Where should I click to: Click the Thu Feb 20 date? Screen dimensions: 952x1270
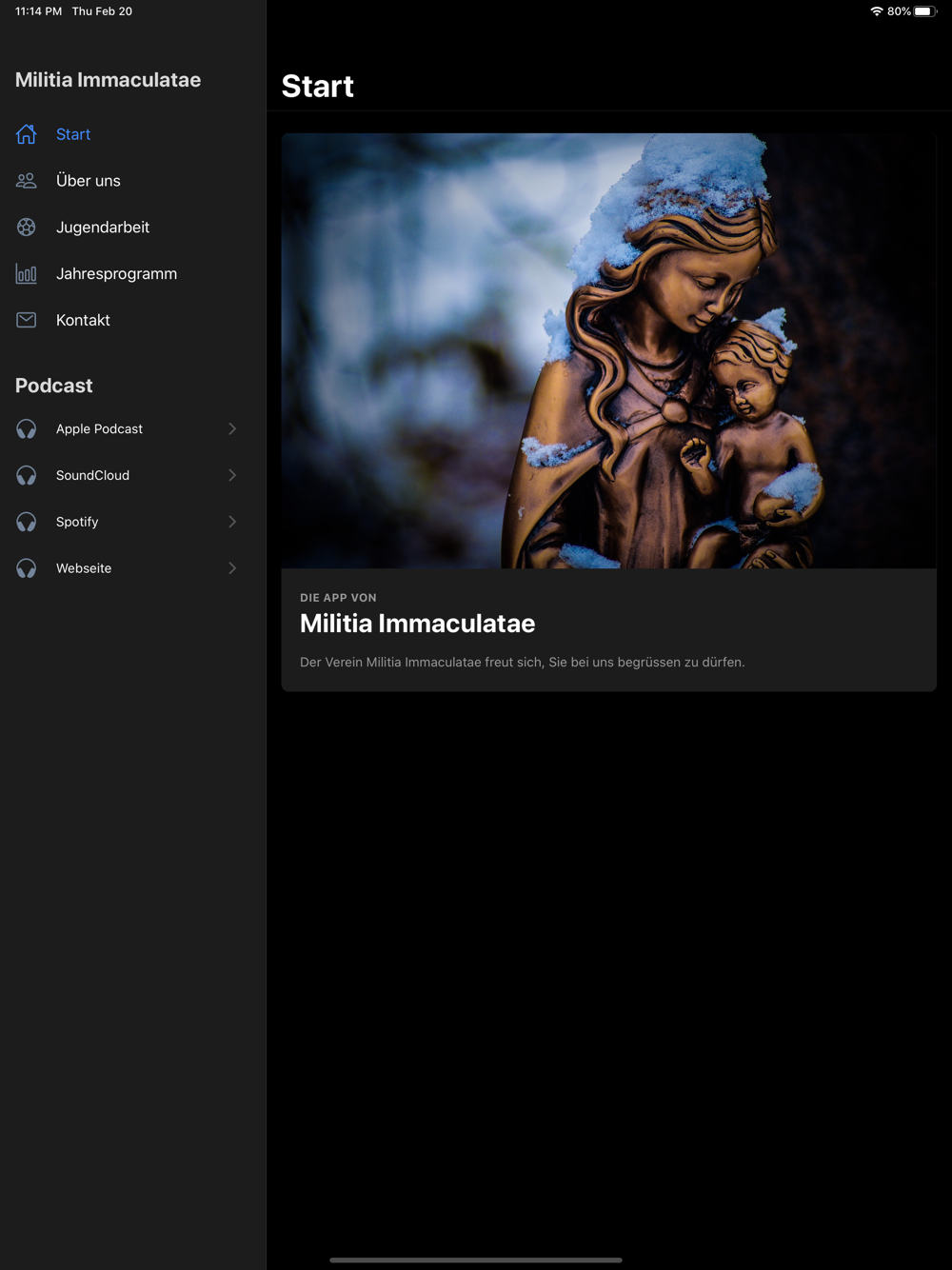point(102,11)
